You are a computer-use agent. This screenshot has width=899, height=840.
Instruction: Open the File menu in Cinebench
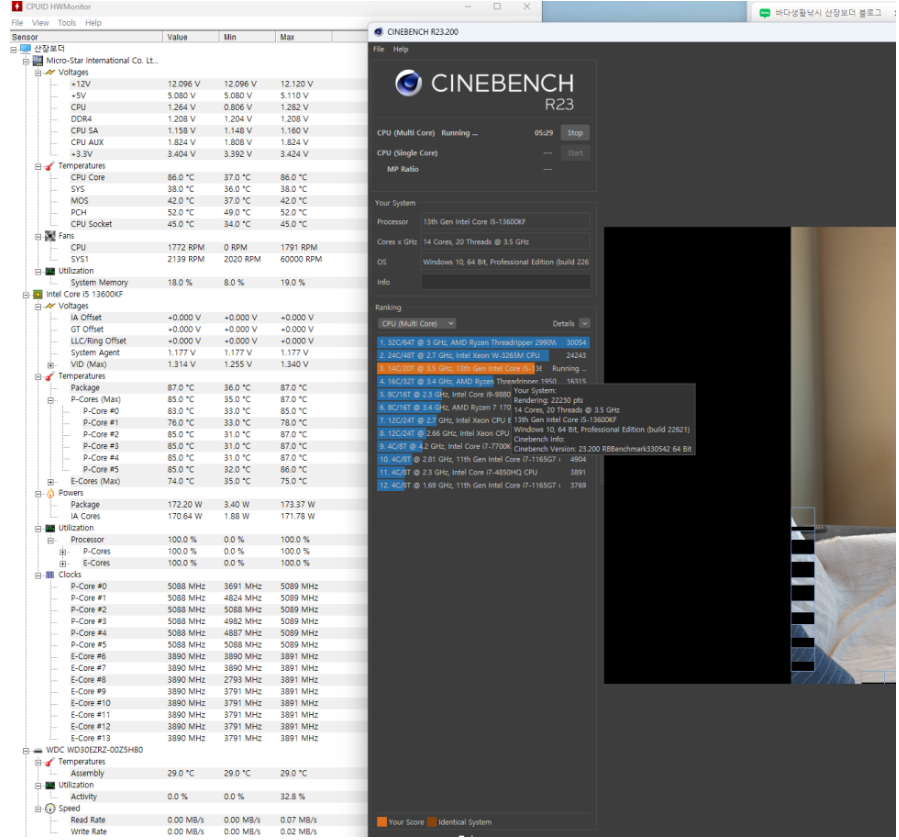378,49
